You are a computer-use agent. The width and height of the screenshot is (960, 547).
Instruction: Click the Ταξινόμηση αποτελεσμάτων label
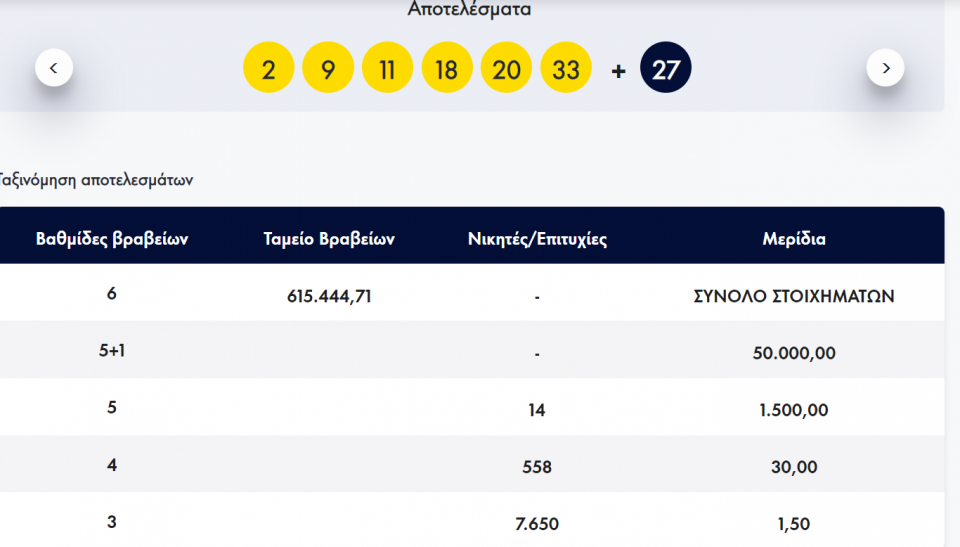(96, 181)
